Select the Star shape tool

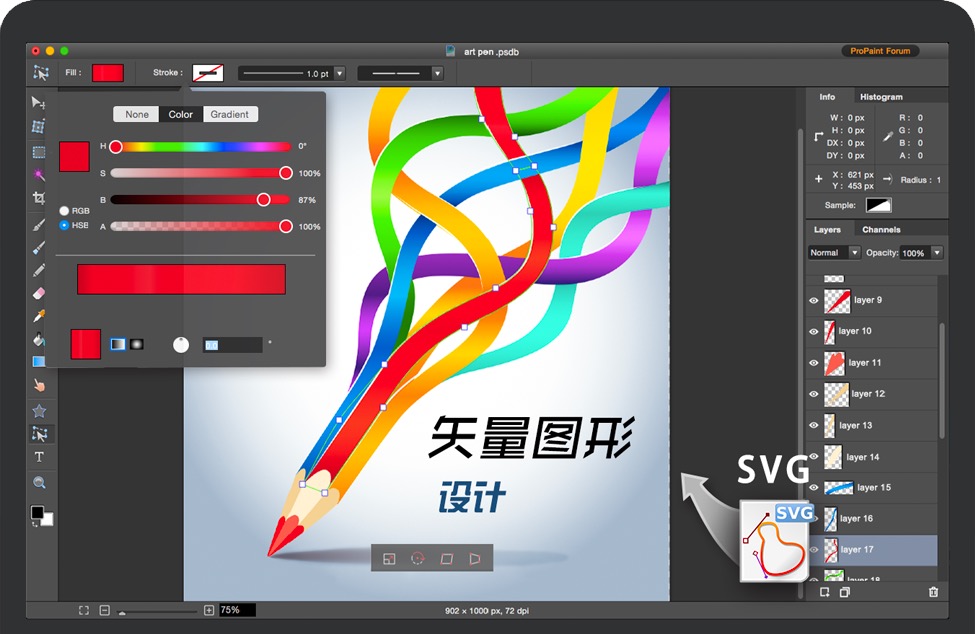(x=39, y=411)
